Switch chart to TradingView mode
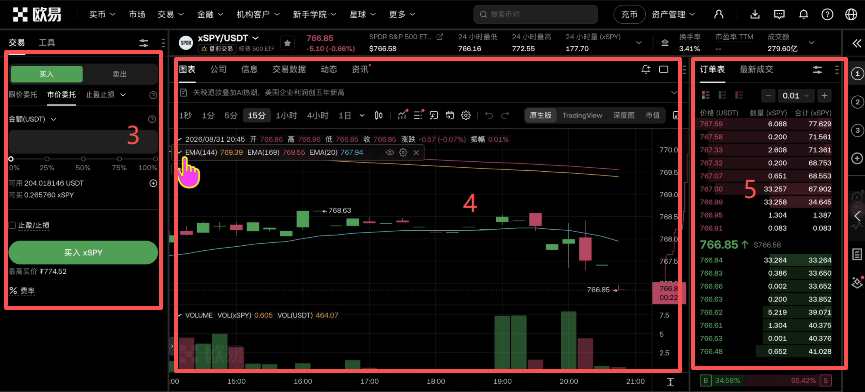865x392 pixels. [x=582, y=115]
